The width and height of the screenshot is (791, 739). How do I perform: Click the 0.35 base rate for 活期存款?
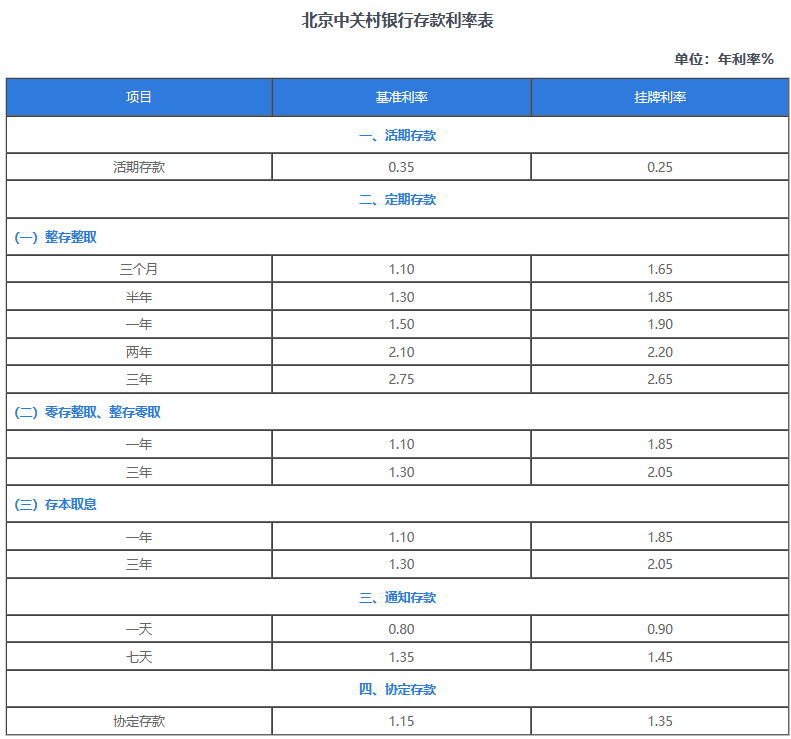(402, 167)
